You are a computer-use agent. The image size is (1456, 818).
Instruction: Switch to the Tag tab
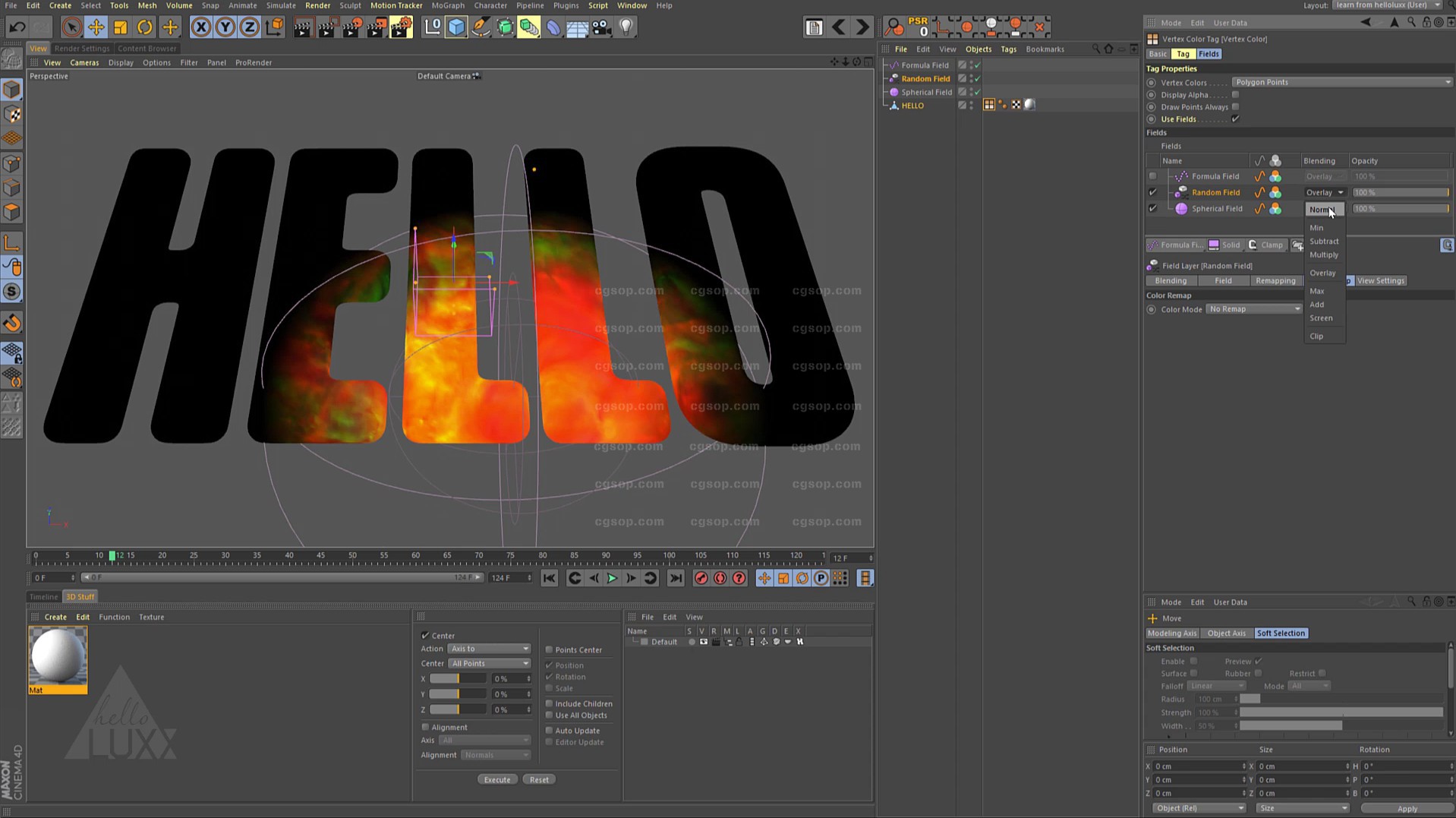tap(1183, 54)
